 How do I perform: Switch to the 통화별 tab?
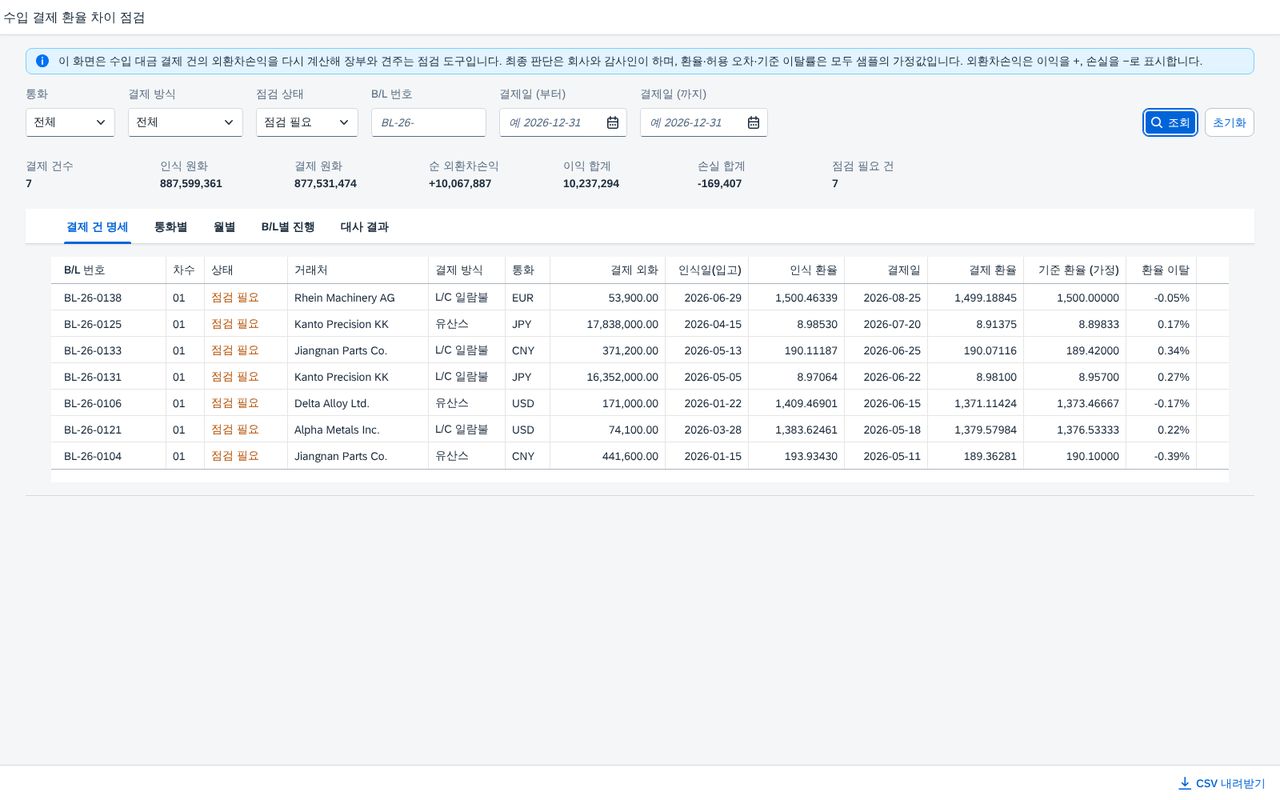point(171,227)
